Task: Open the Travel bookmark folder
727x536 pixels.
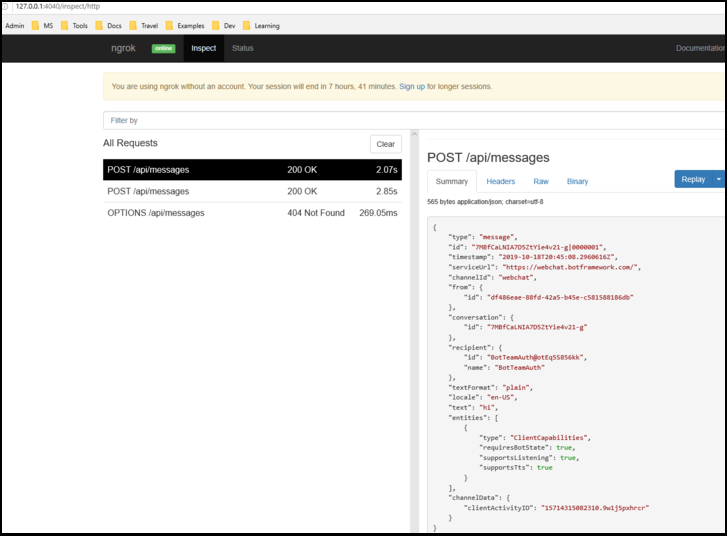Action: [144, 26]
